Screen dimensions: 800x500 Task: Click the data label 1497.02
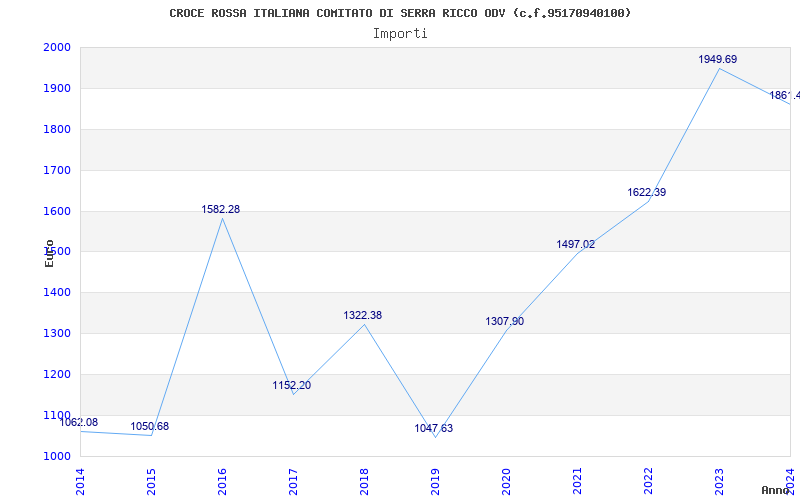(576, 244)
